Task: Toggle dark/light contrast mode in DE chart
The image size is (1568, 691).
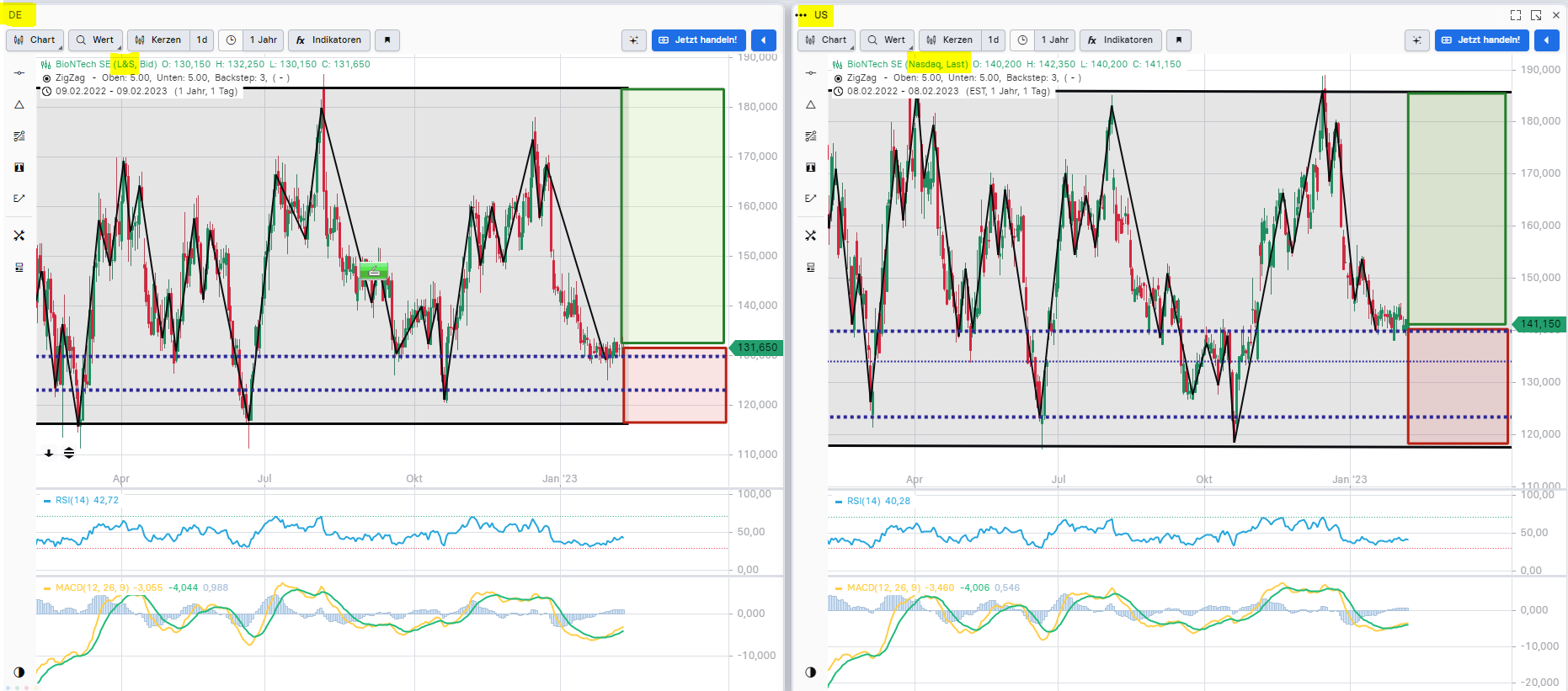Action: pyautogui.click(x=19, y=672)
